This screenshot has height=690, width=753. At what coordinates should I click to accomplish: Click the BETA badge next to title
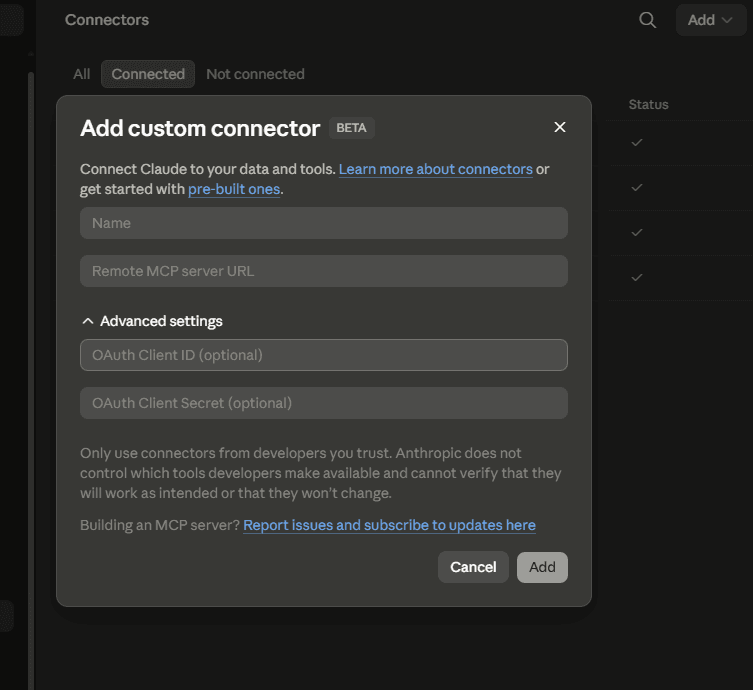click(352, 128)
